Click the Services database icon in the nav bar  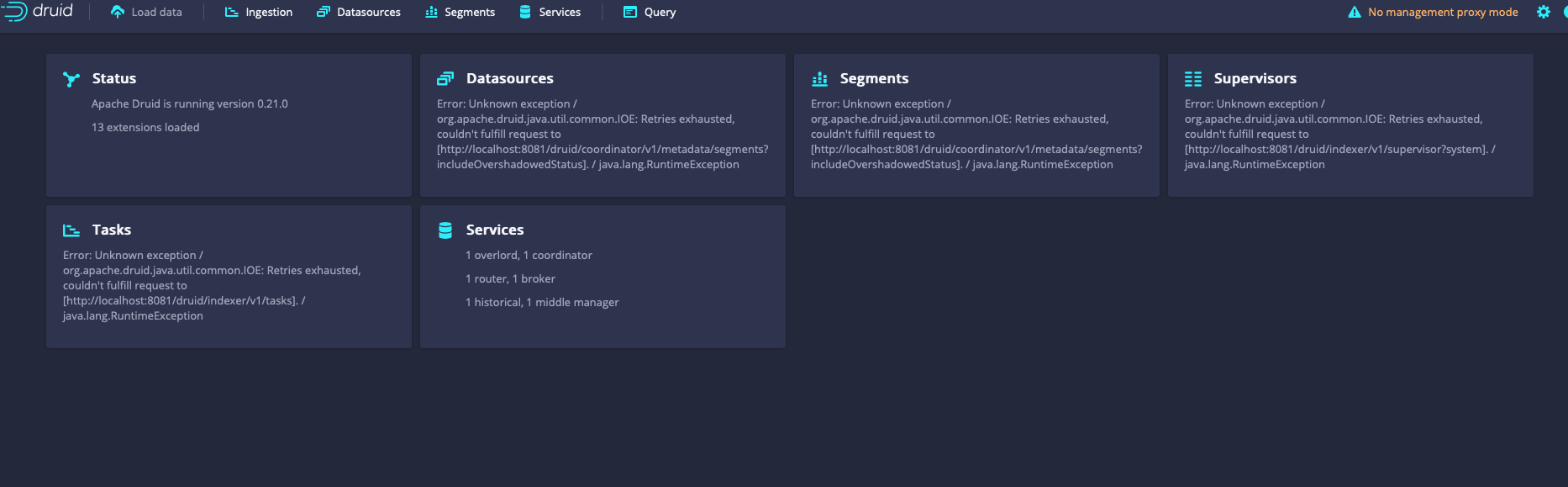point(525,12)
